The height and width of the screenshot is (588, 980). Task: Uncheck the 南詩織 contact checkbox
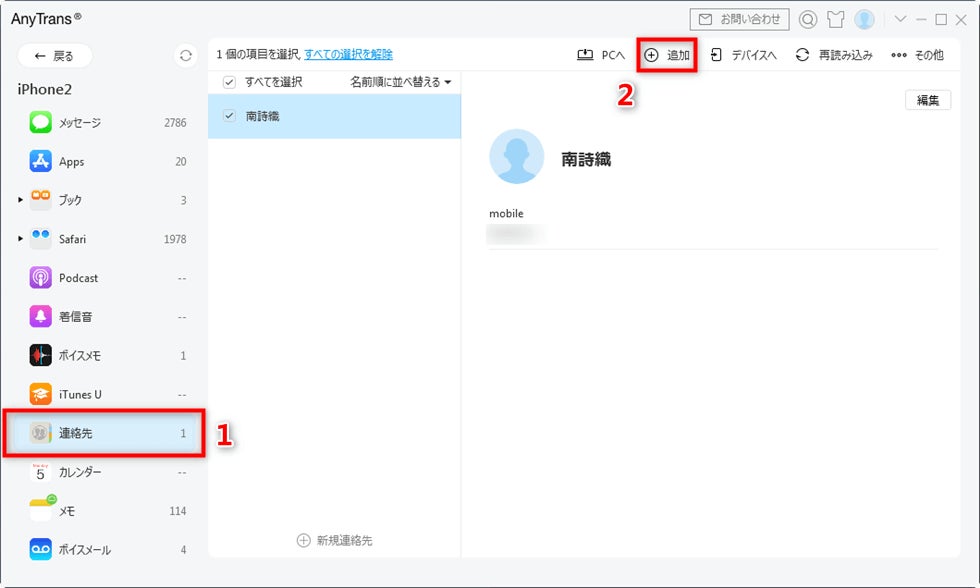point(229,116)
